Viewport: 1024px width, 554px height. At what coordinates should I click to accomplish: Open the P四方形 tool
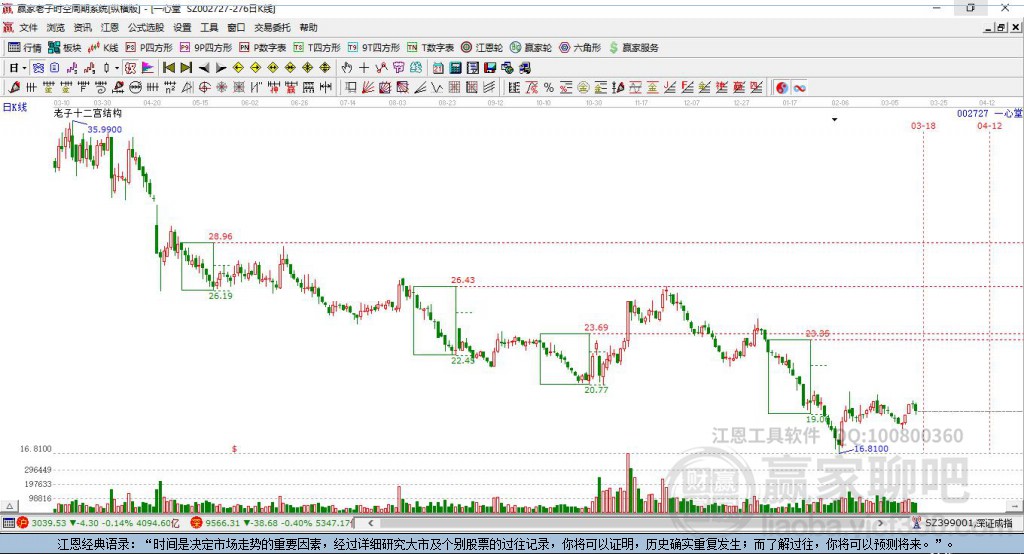click(149, 48)
